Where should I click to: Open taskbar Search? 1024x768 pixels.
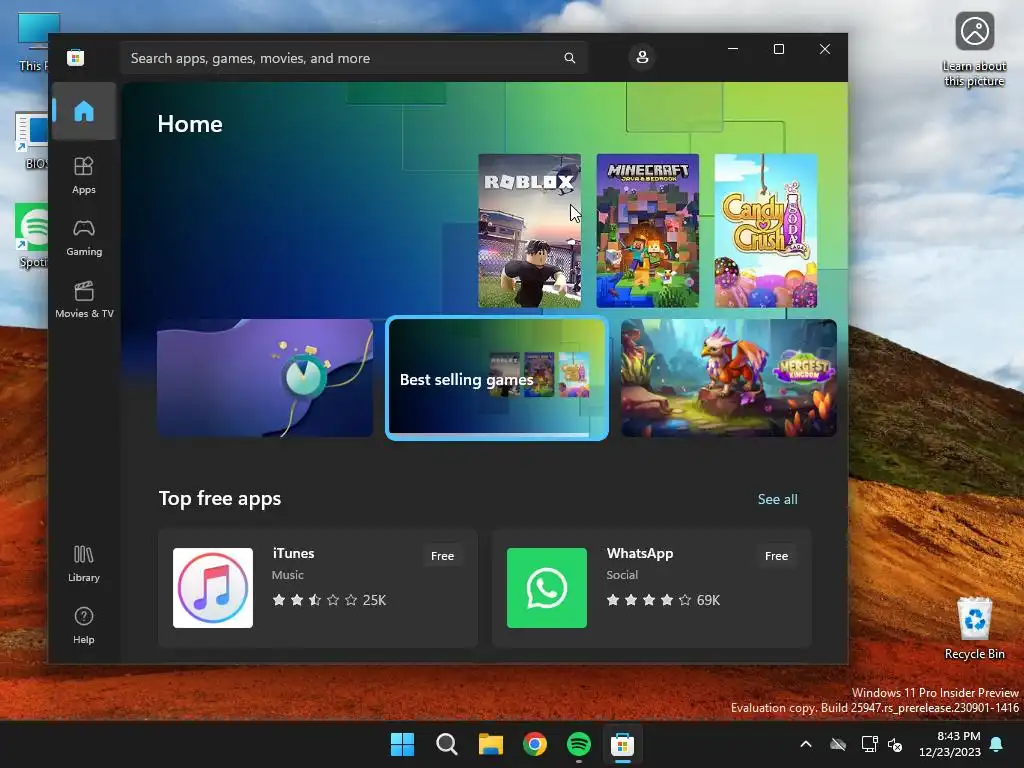(447, 744)
